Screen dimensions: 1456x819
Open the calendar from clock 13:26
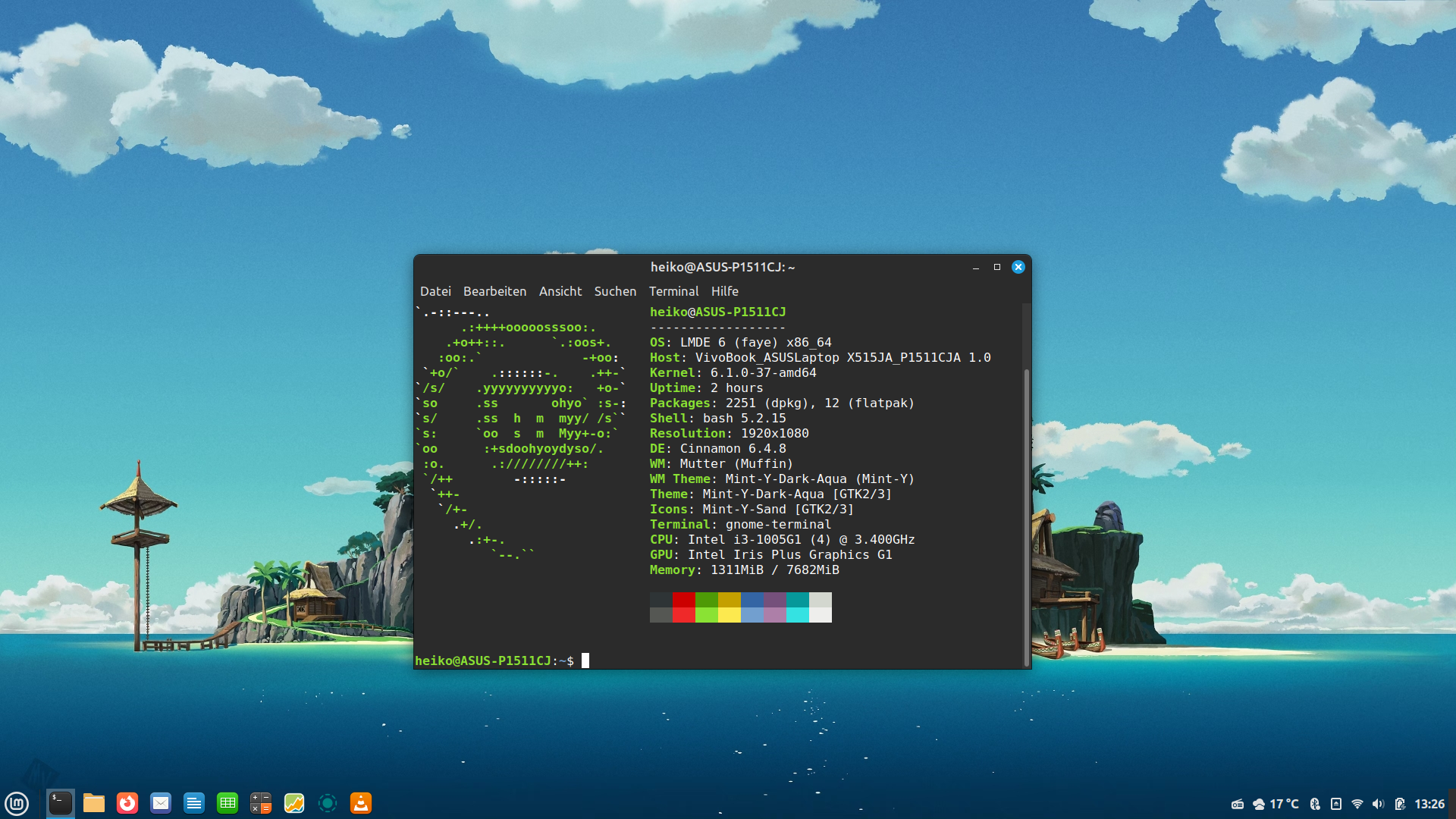(1429, 804)
